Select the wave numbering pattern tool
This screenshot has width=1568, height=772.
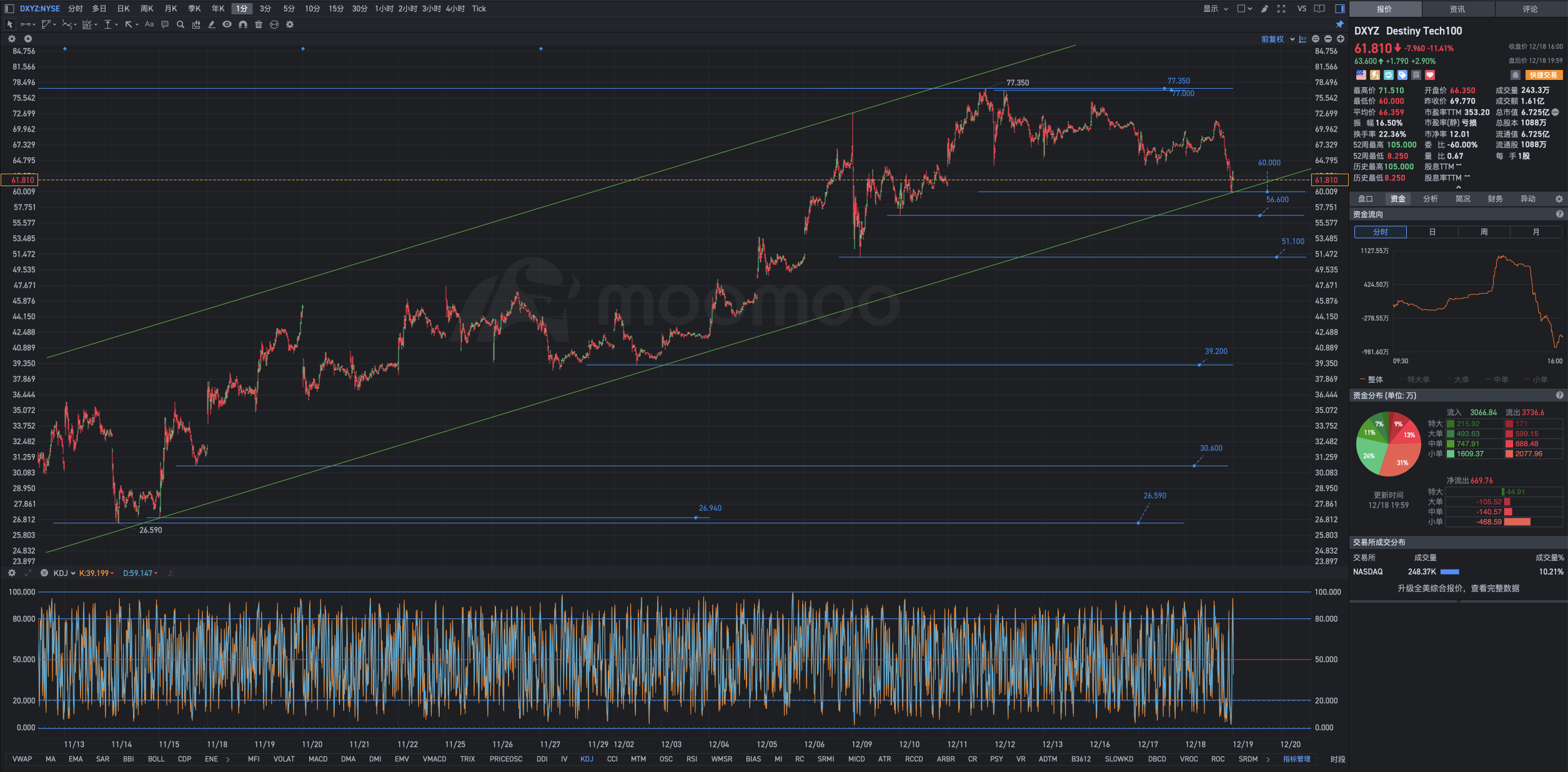pos(66,24)
